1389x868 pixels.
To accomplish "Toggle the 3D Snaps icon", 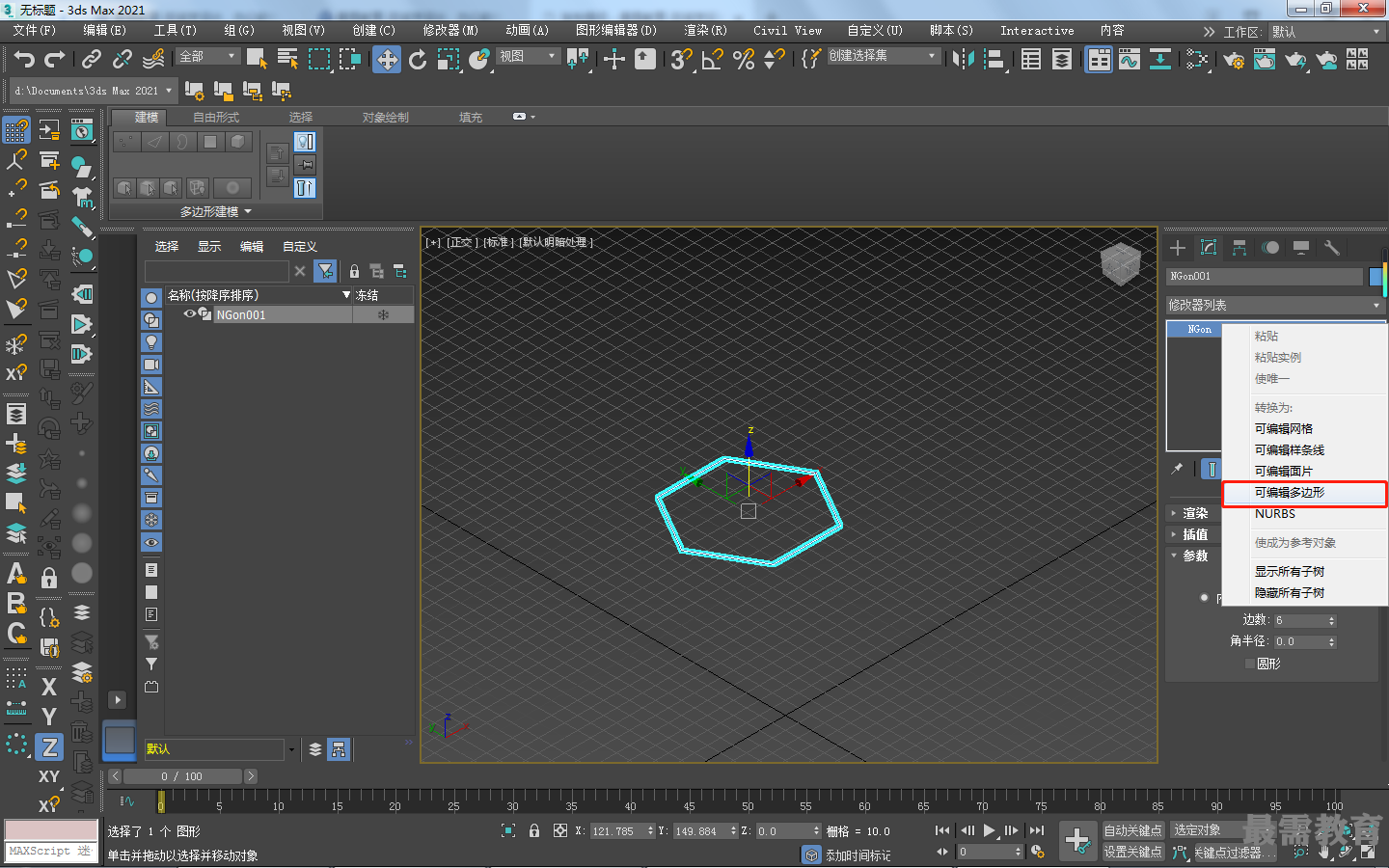I will [682, 60].
